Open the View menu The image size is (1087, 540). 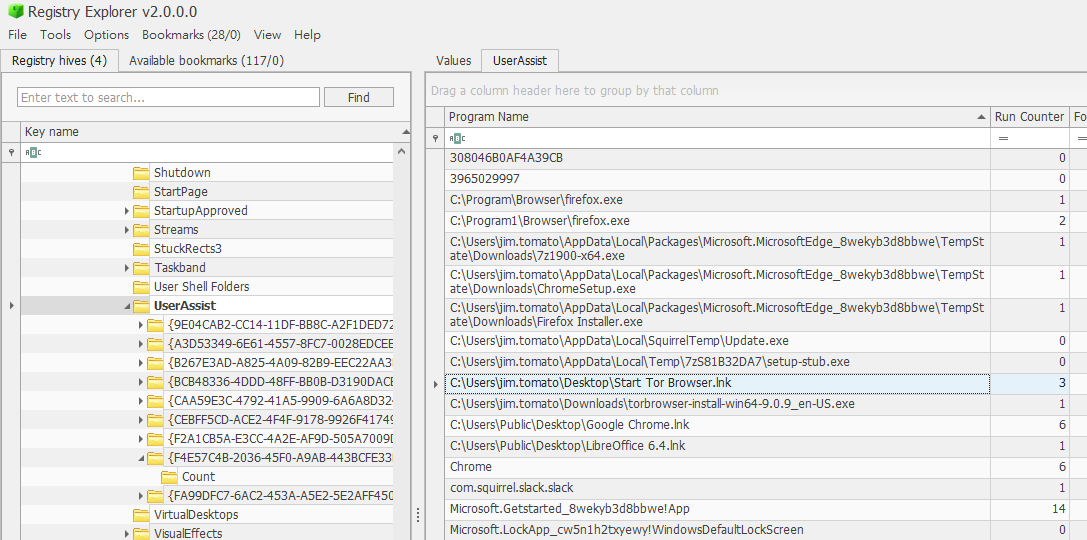click(x=267, y=35)
